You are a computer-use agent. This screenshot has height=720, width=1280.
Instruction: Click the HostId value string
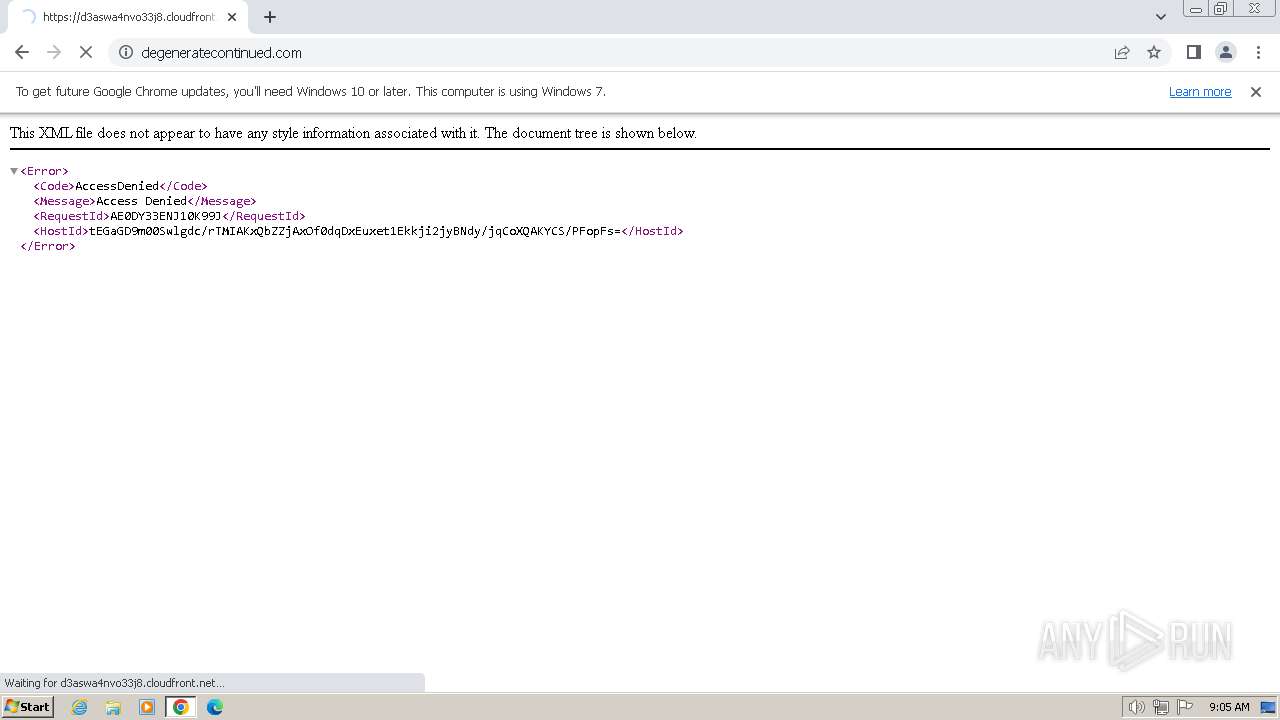[x=355, y=231]
